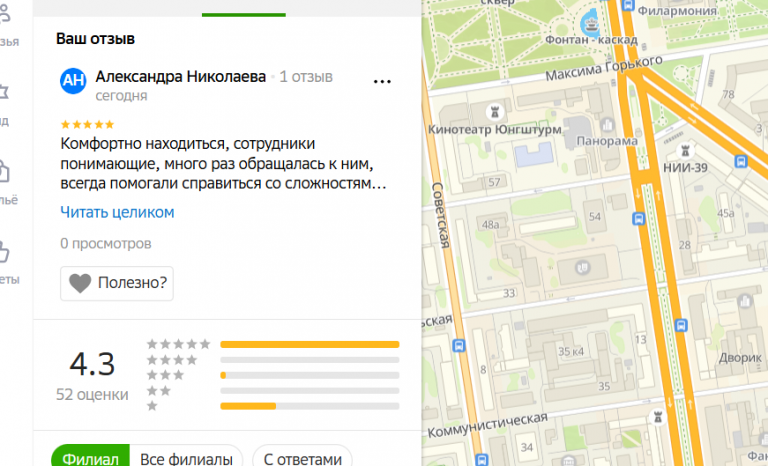
Task: Click the bus stop icon right of НИИ-39
Action: pos(741,161)
